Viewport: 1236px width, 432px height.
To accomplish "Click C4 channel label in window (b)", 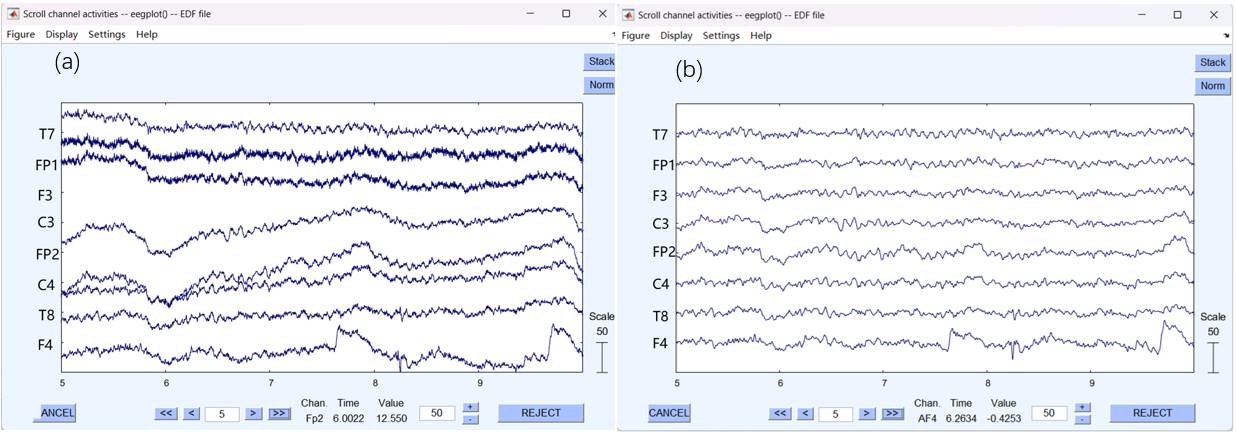I will click(660, 284).
